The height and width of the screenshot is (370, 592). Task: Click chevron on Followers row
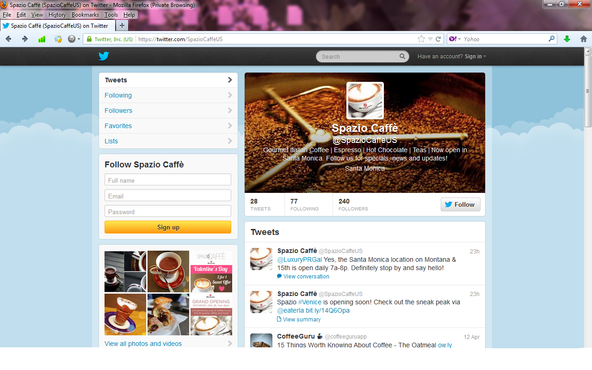pyautogui.click(x=230, y=110)
